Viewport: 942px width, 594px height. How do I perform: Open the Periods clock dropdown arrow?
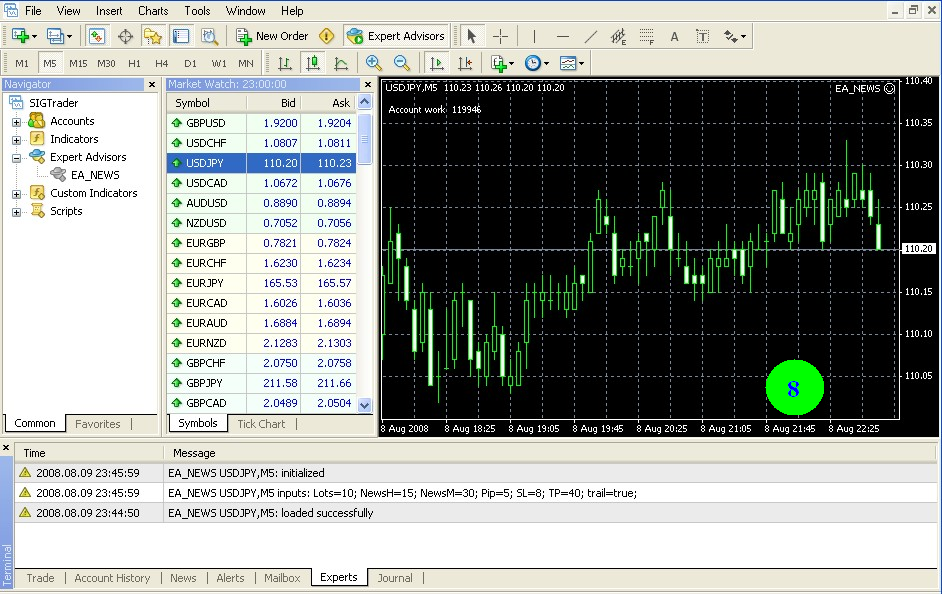point(546,63)
